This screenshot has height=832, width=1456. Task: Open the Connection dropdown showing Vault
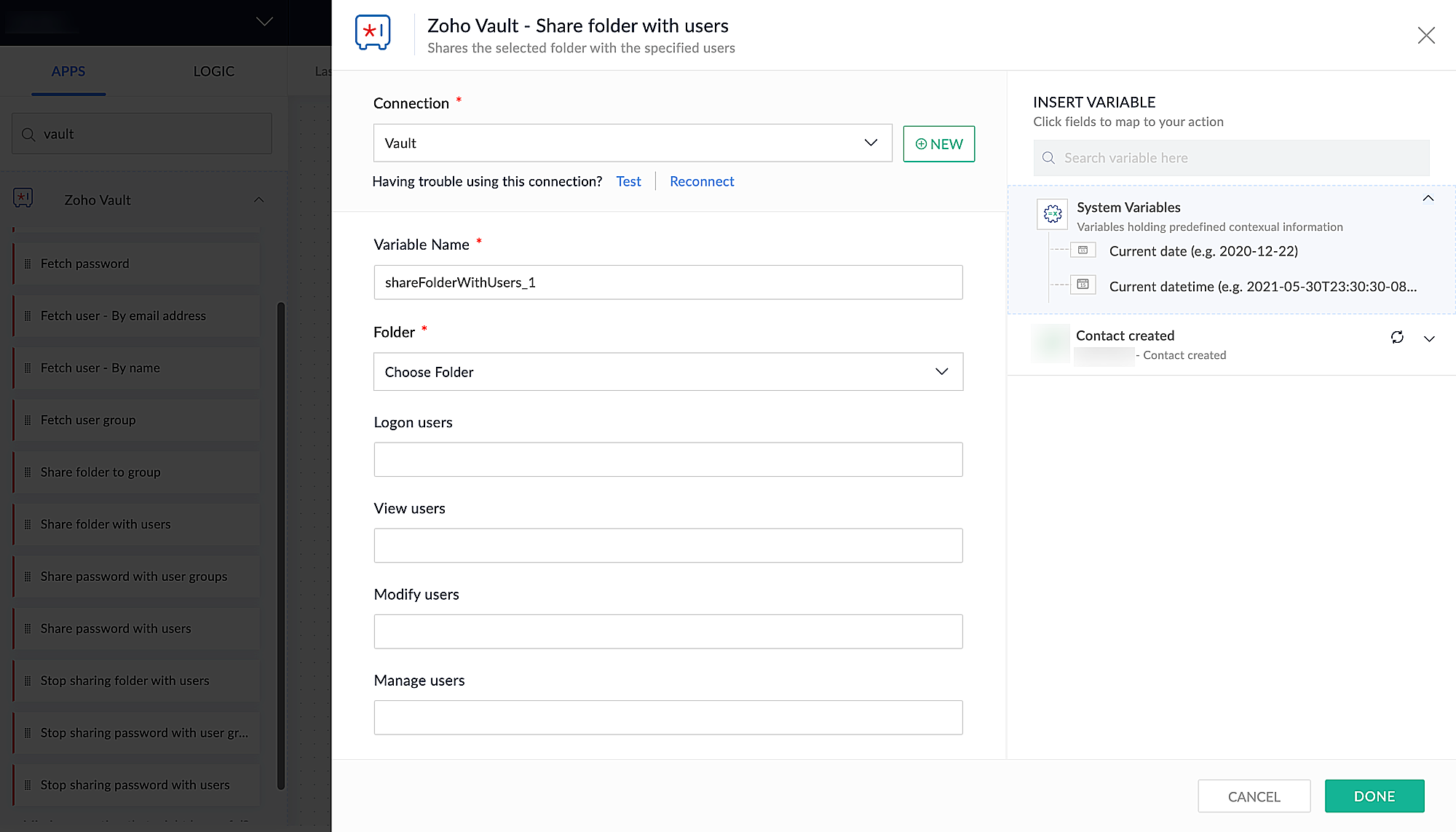[x=633, y=143]
